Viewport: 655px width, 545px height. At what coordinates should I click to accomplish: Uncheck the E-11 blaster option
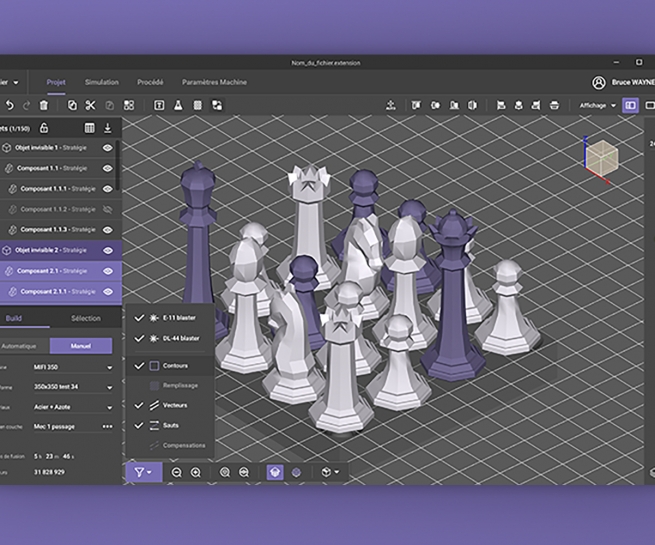tap(140, 318)
